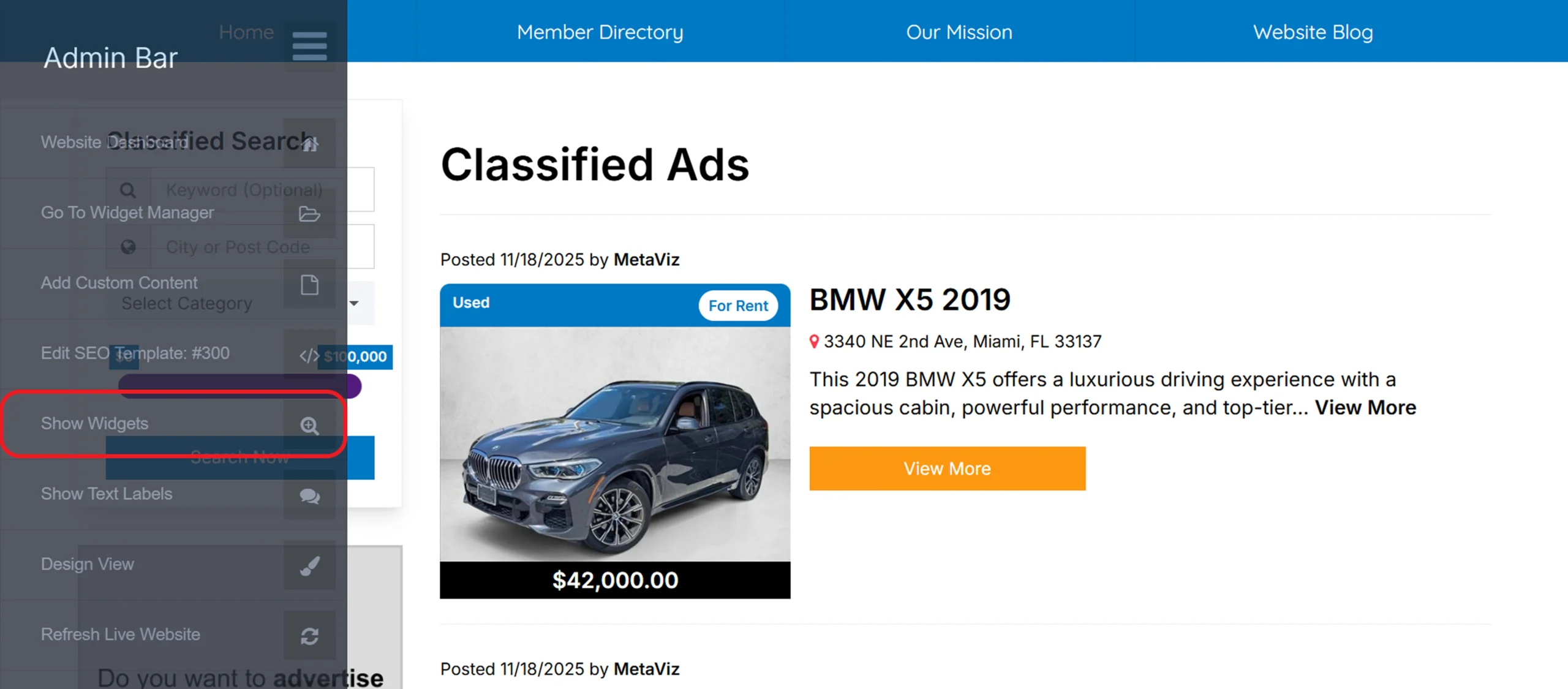Click the Show Text Labels chat icon
This screenshot has width=1568, height=689.
pos(309,495)
